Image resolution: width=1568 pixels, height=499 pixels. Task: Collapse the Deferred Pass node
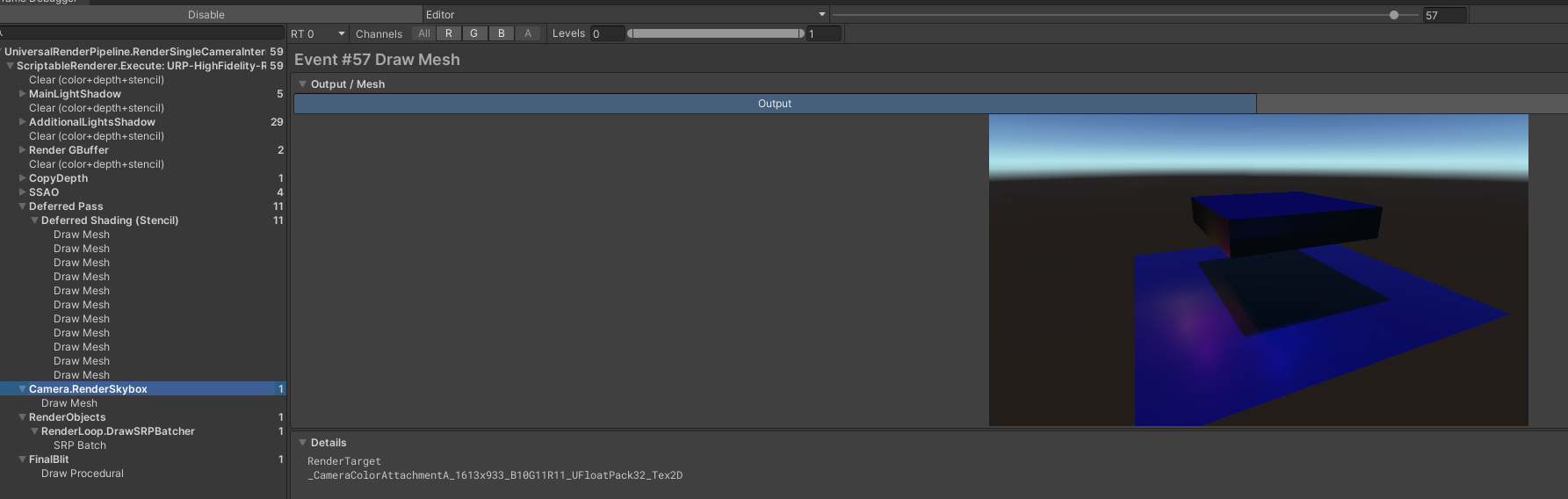tap(23, 206)
